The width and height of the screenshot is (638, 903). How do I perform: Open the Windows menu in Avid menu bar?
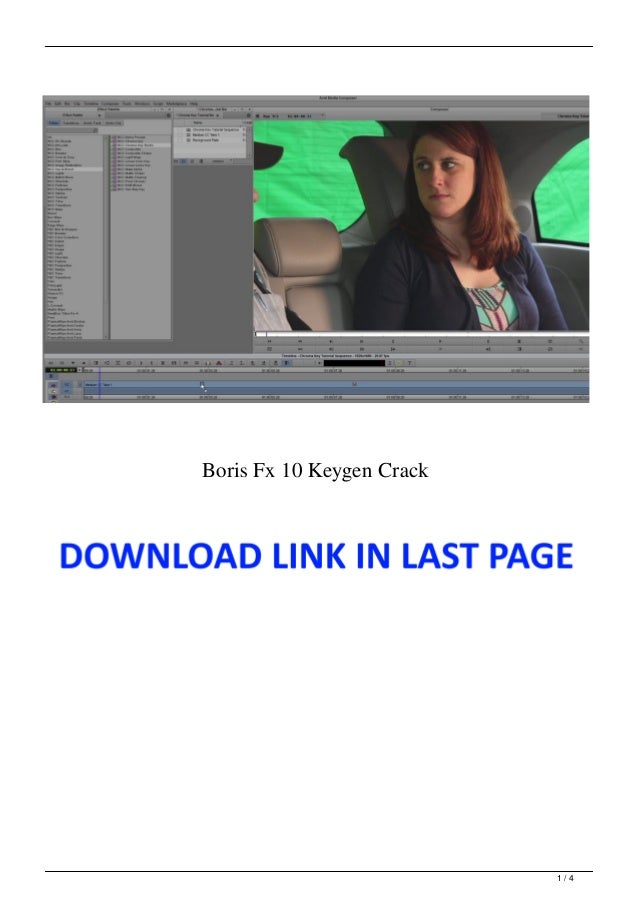click(142, 104)
